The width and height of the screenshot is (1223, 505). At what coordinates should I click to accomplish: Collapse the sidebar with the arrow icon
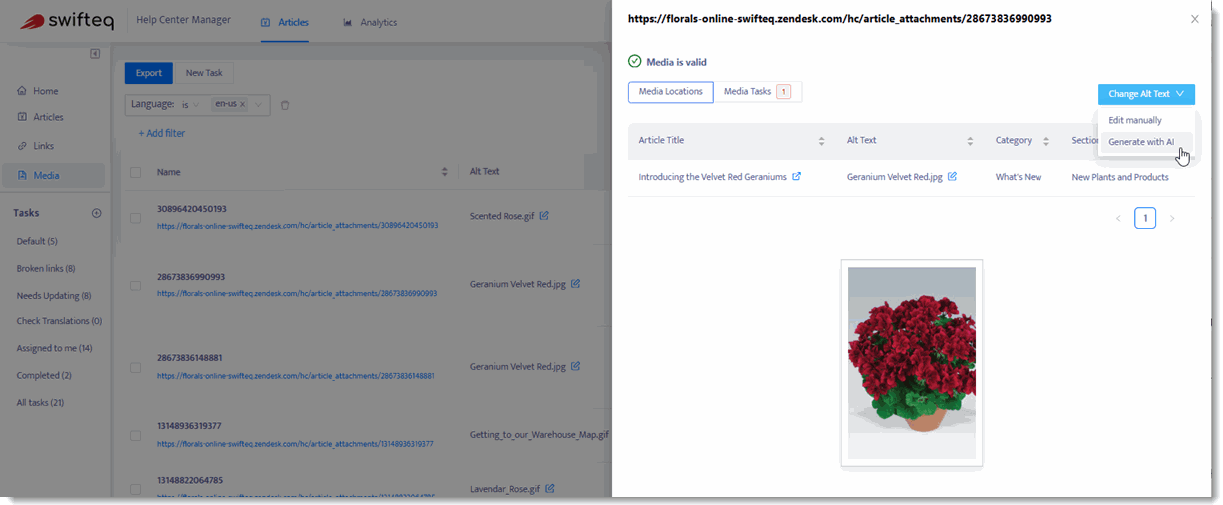coord(95,53)
